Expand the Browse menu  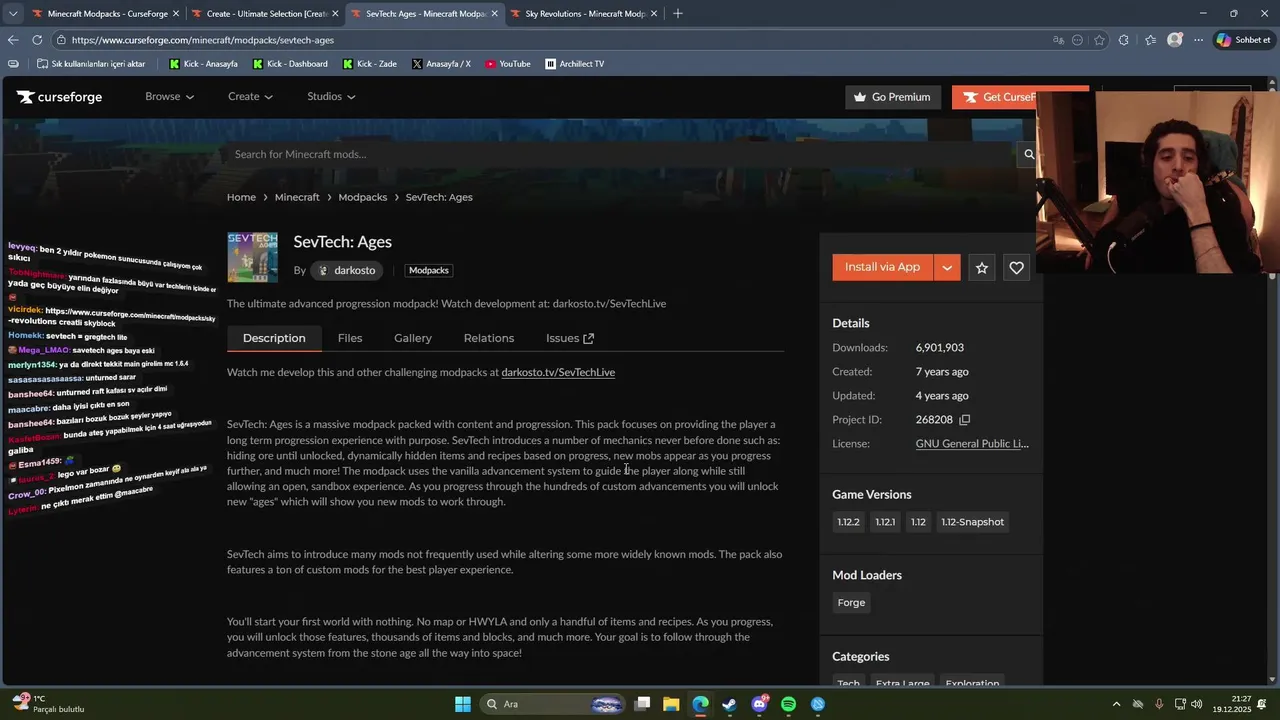pyautogui.click(x=169, y=97)
